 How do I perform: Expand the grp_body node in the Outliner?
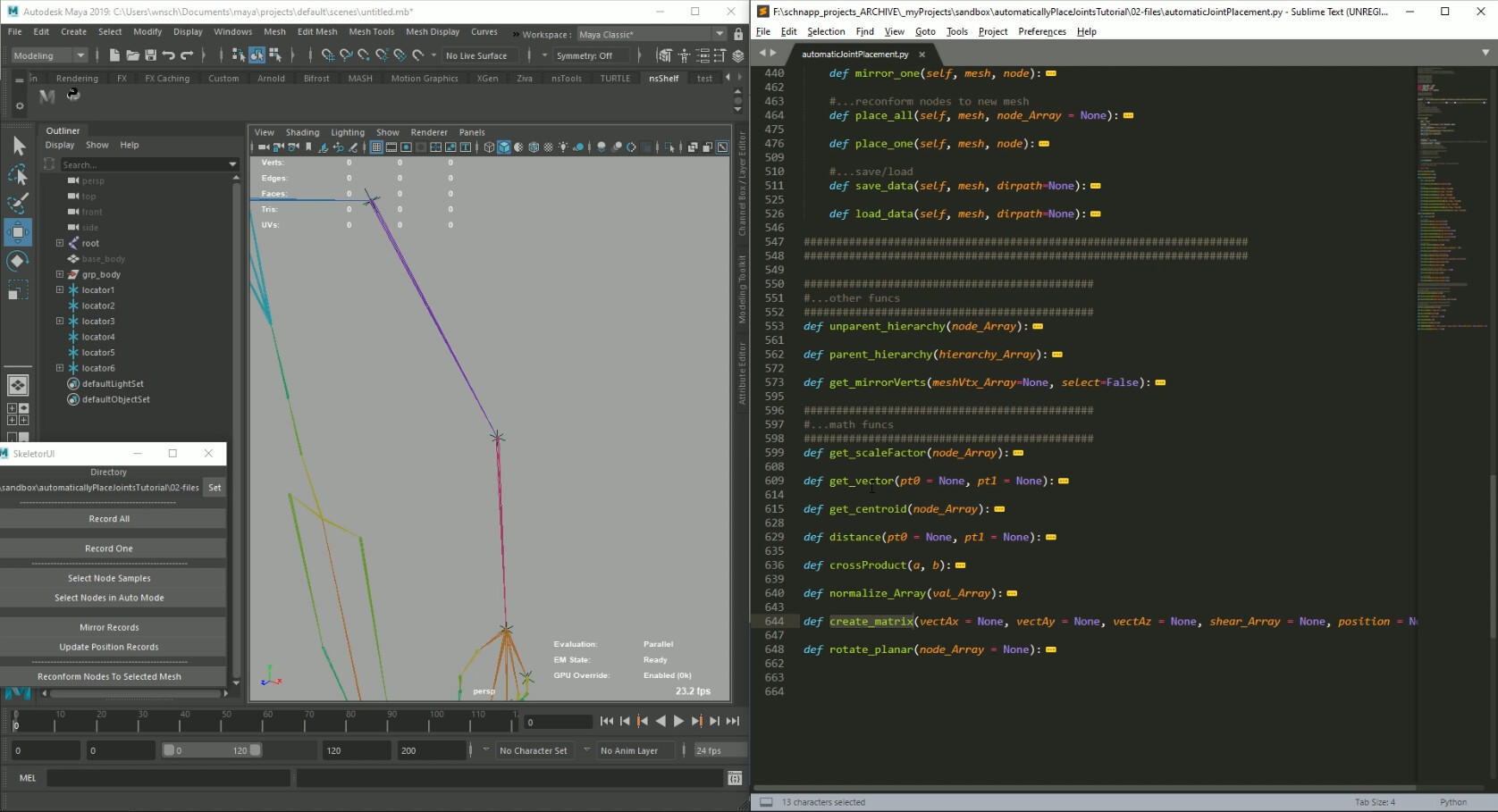point(59,274)
